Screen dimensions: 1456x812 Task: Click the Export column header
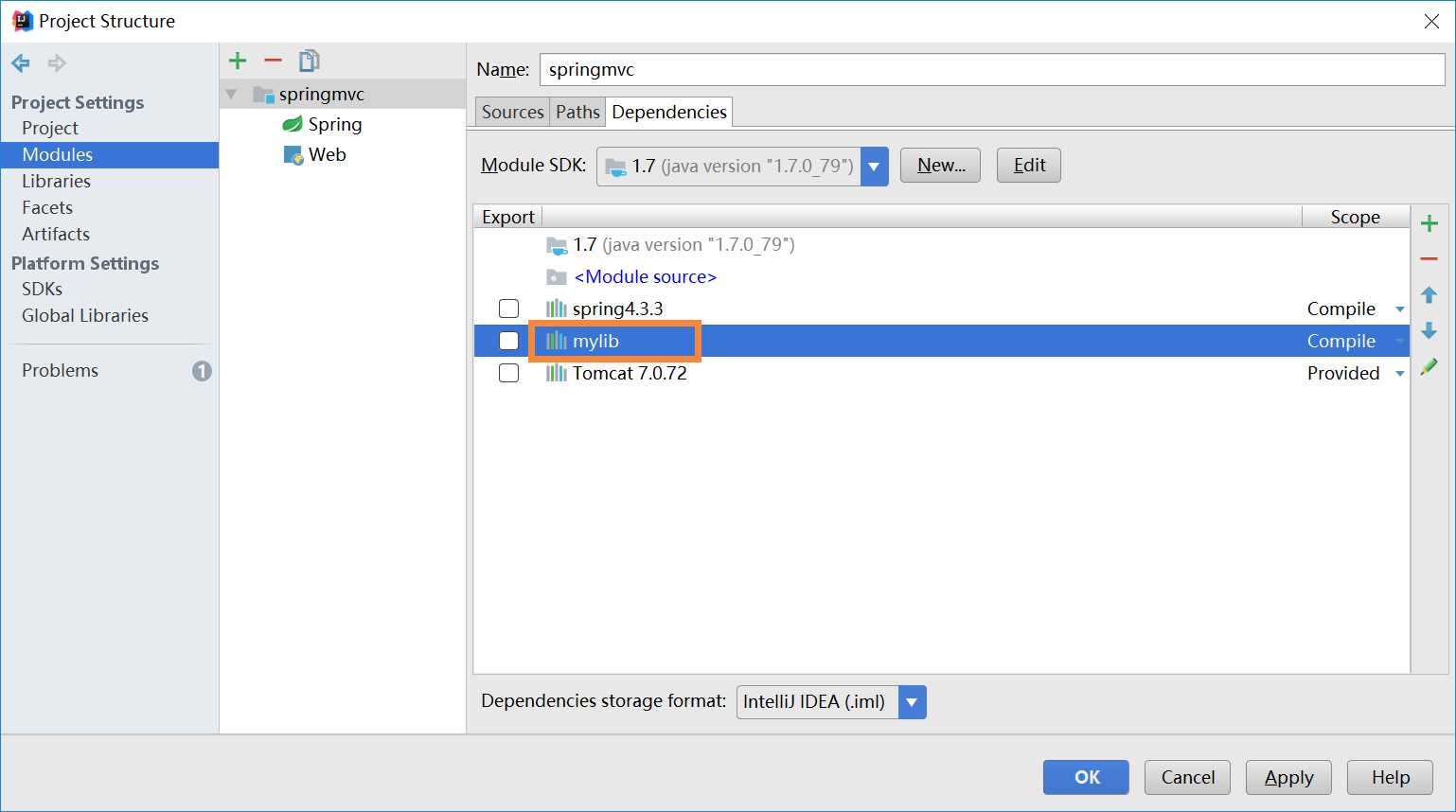click(508, 217)
